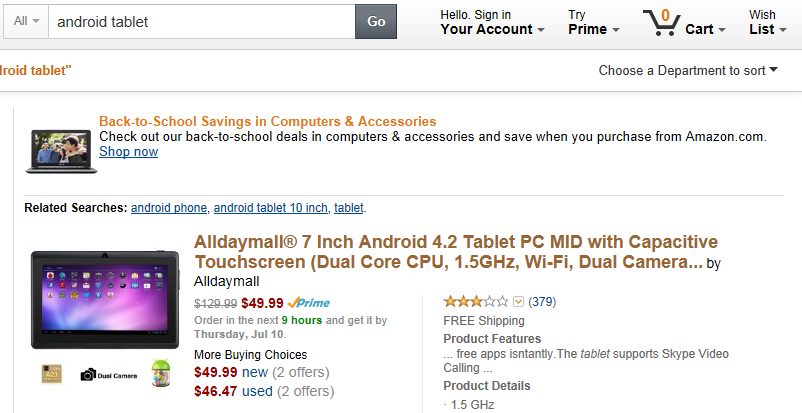Image resolution: width=802 pixels, height=413 pixels.
Task: Click the search box containing android tablet
Action: tap(201, 21)
